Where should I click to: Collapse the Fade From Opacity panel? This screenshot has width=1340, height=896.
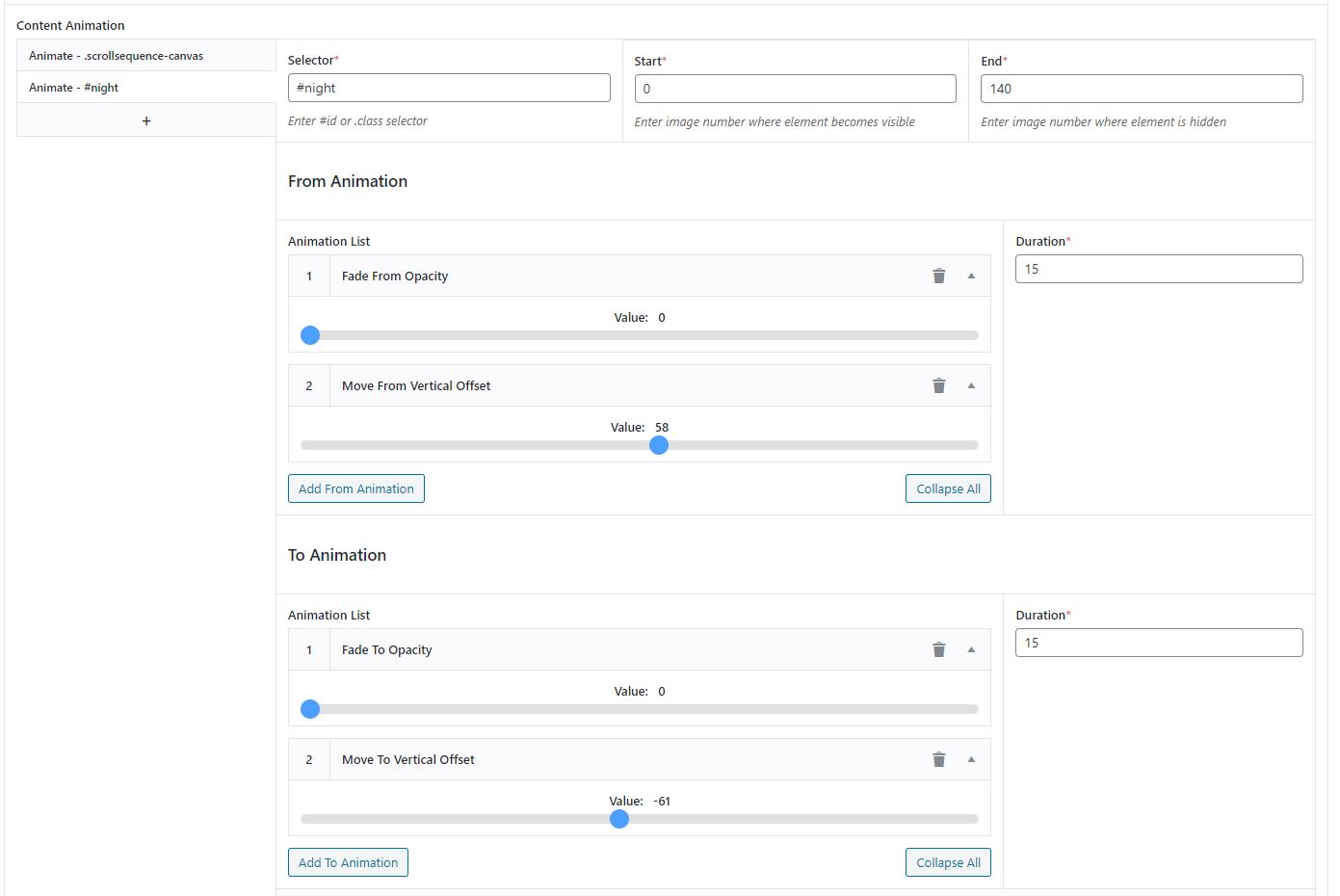[x=971, y=277]
